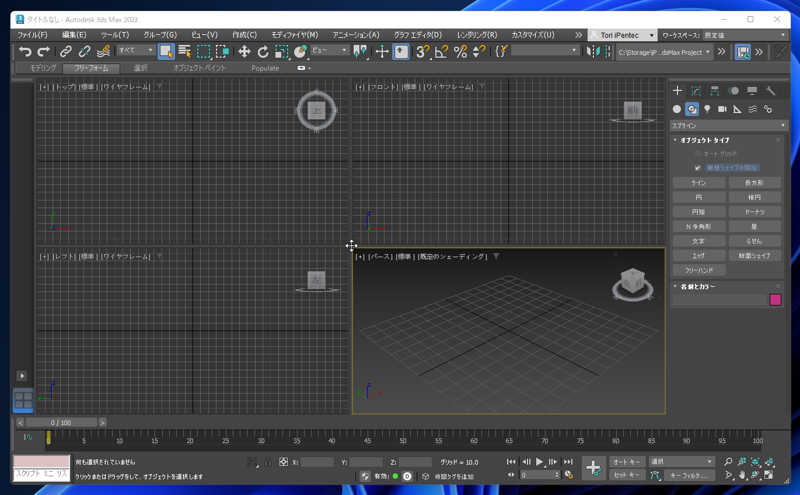
Task: Click the X coordinate input field
Action: pos(317,462)
